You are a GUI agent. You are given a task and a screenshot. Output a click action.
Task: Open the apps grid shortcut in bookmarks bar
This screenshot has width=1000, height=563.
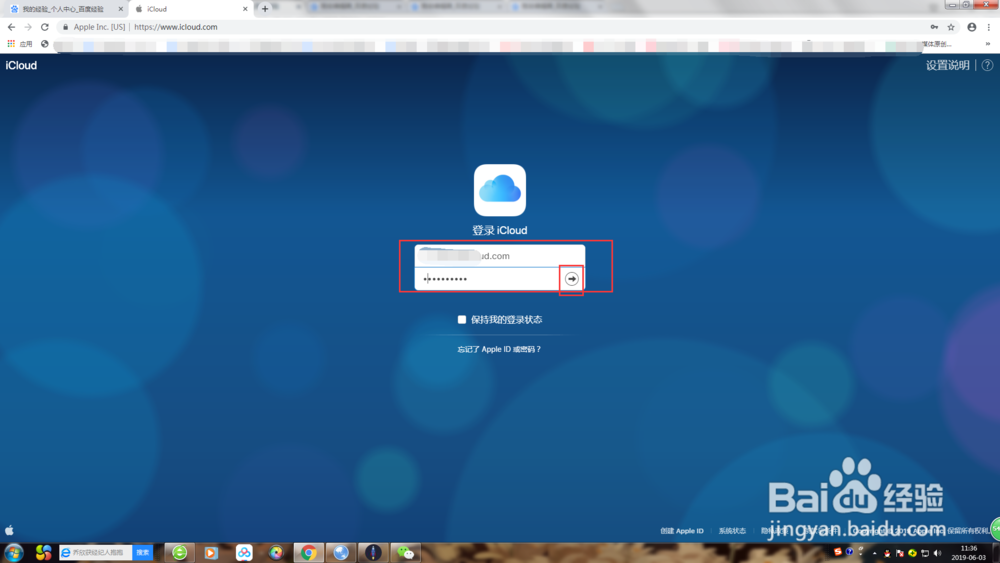[11, 43]
